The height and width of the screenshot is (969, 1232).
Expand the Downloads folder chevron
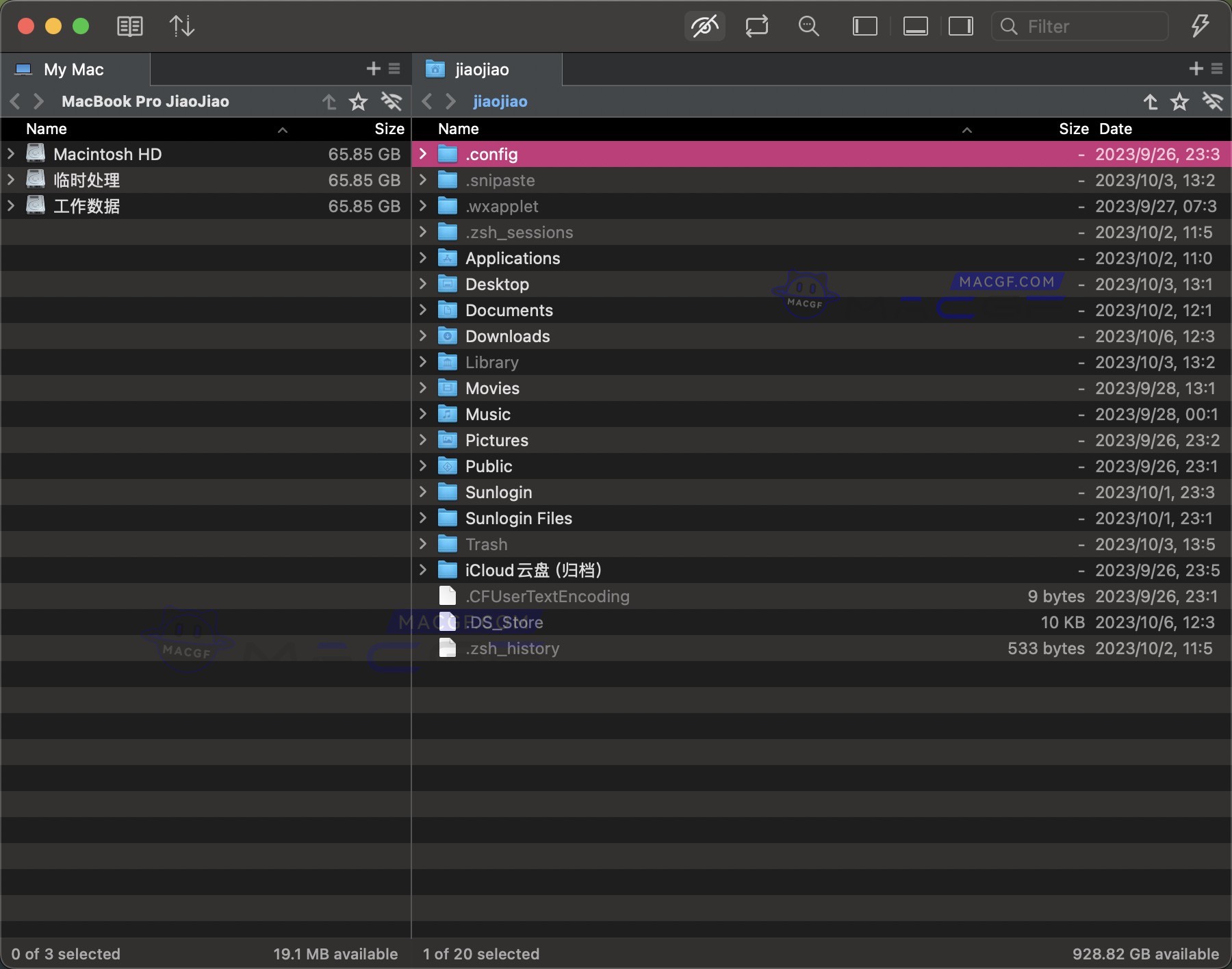point(422,336)
